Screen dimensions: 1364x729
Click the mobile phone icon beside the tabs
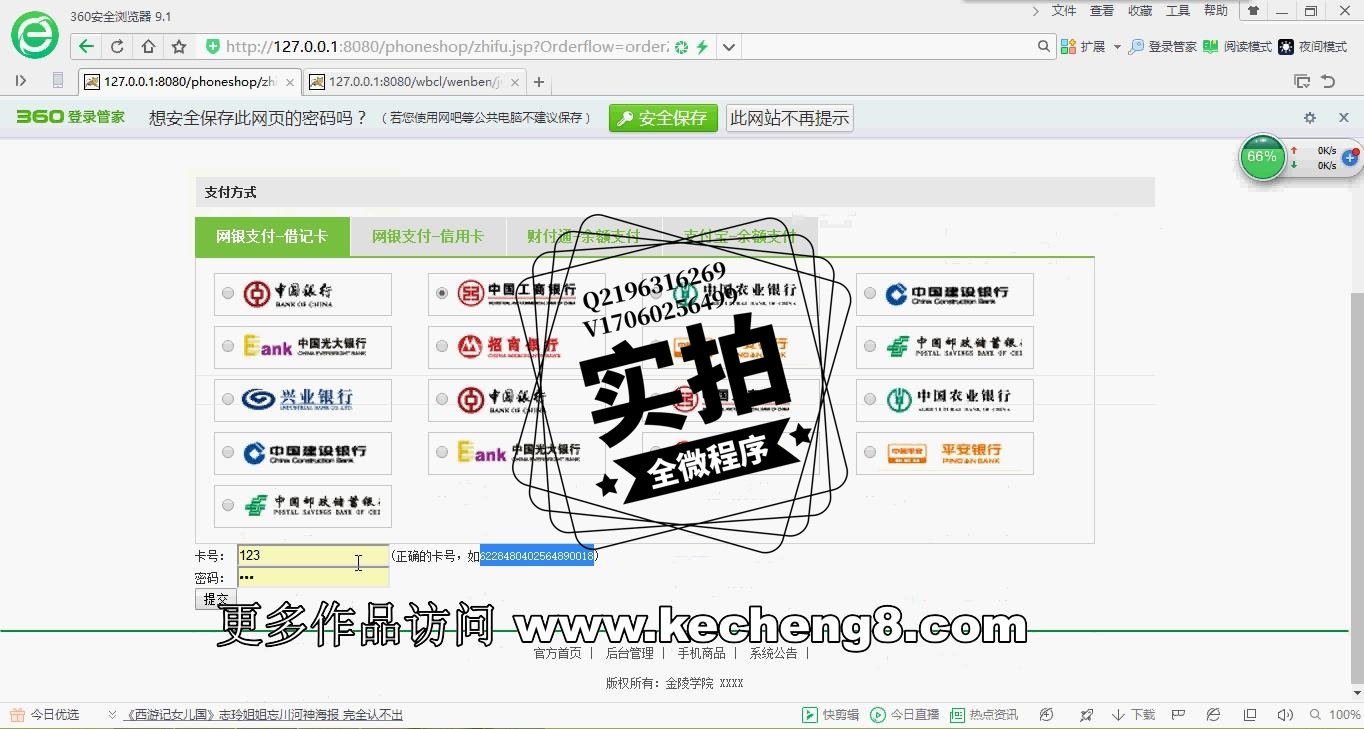pyautogui.click(x=58, y=81)
